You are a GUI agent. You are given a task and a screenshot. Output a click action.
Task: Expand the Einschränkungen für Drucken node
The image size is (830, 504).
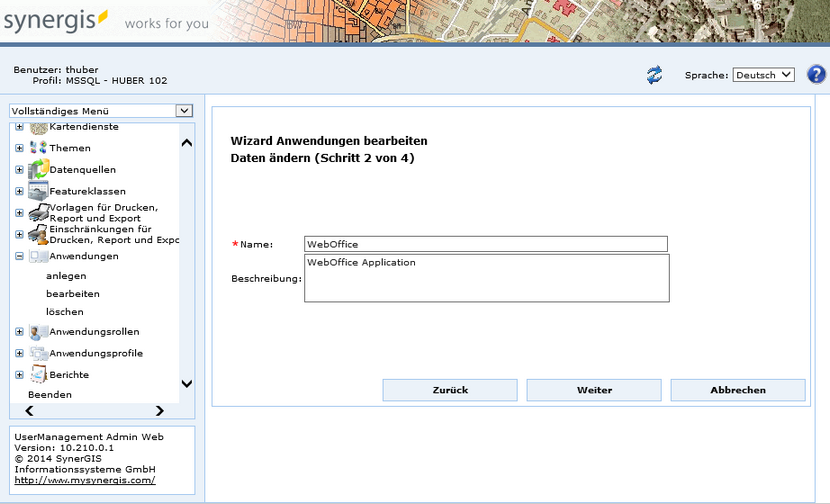point(19,234)
